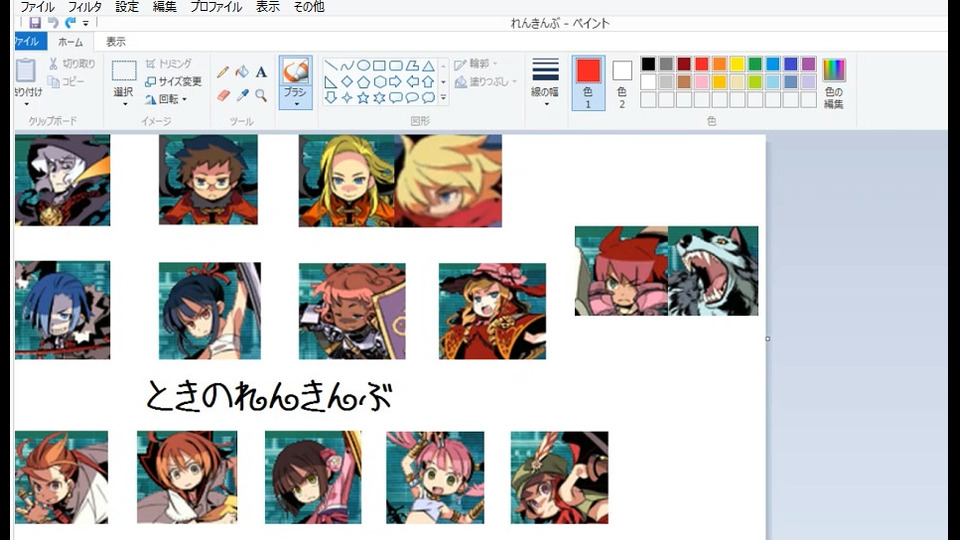The height and width of the screenshot is (540, 960).
Task: Switch to the Paint 表示 ribbon tab
Action: [x=116, y=42]
